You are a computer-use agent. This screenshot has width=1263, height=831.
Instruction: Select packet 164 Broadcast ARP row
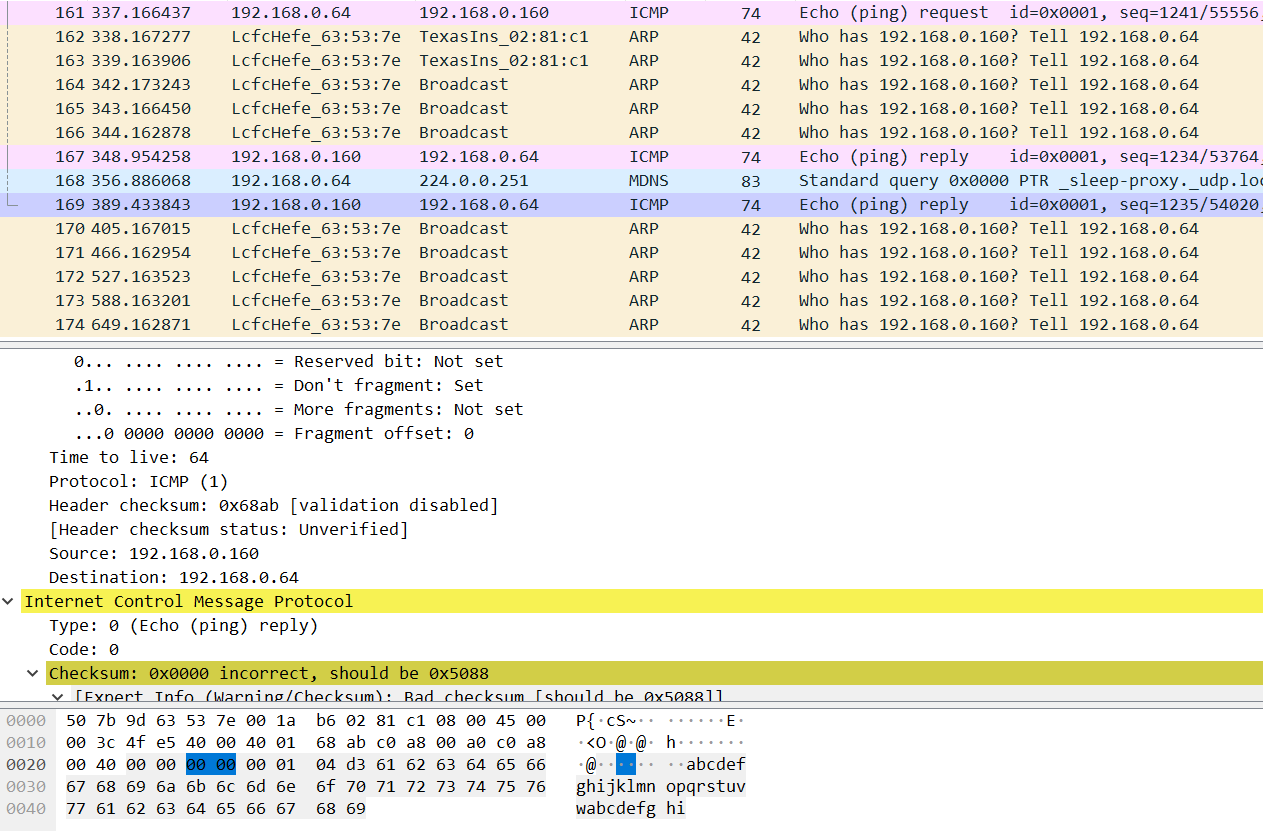631,84
